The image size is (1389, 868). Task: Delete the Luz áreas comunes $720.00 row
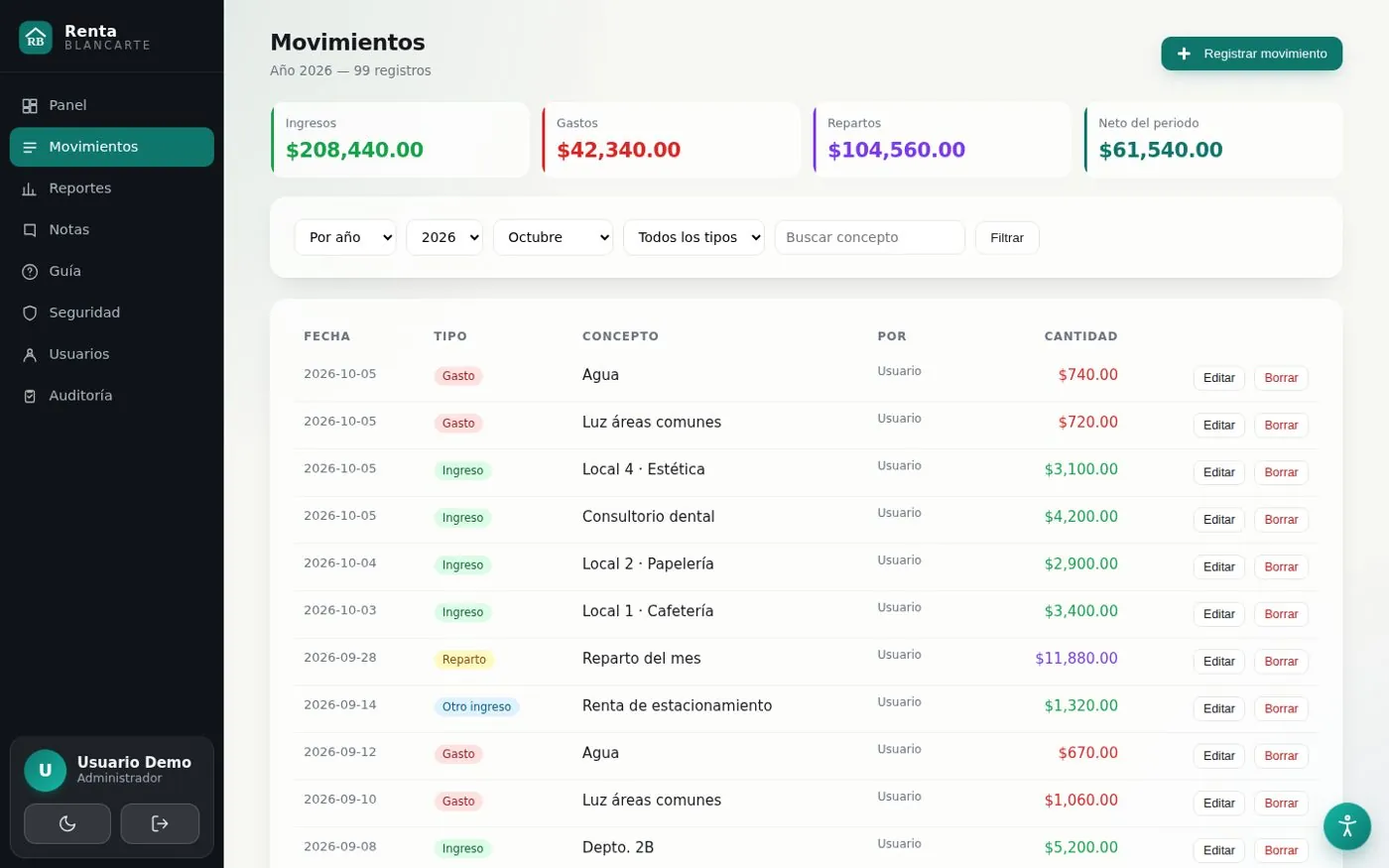[1281, 426]
